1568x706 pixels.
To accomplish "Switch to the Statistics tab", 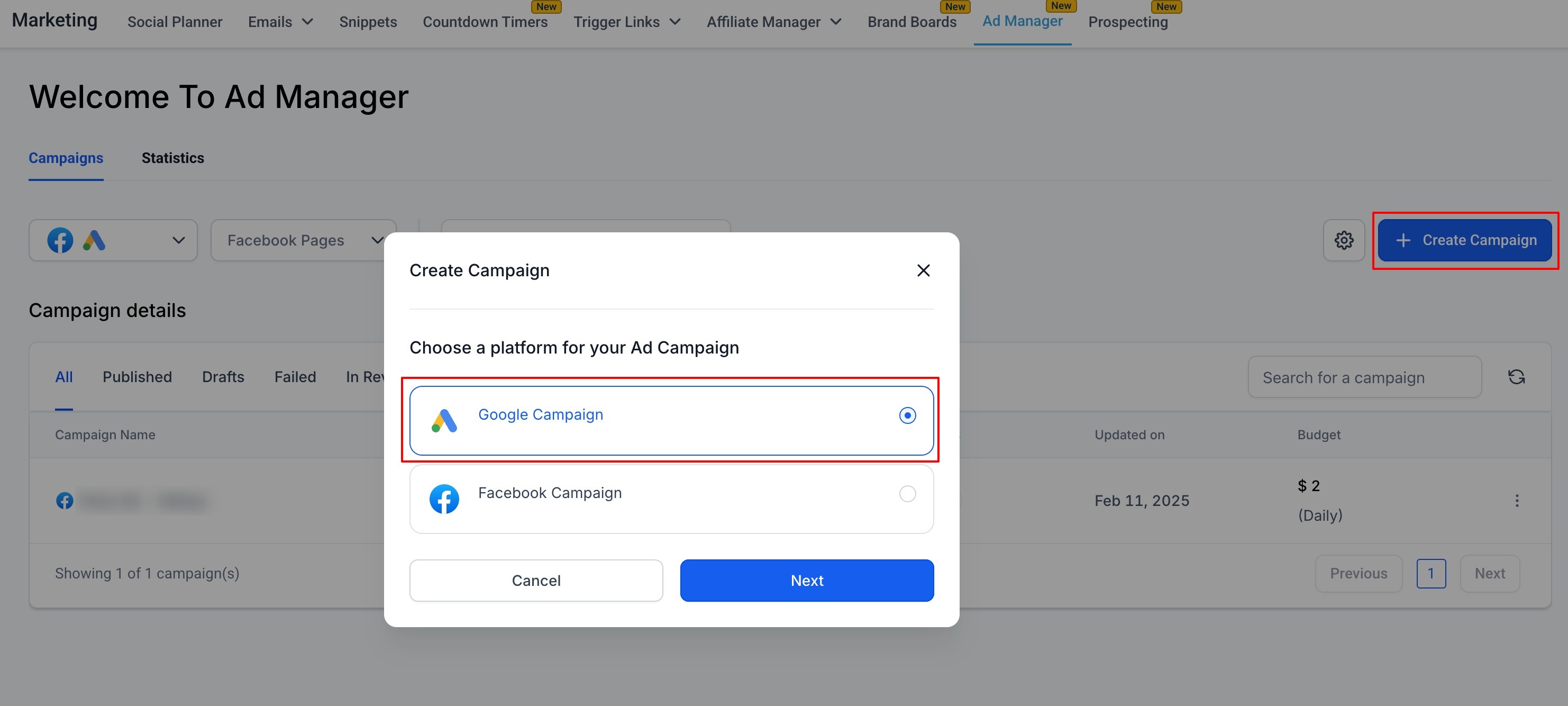I will click(x=173, y=158).
